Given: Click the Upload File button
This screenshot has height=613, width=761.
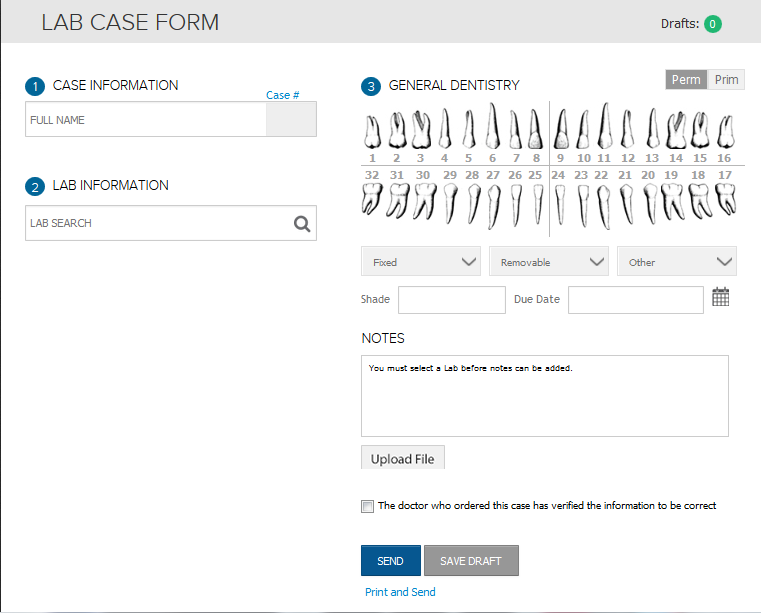Looking at the screenshot, I should click(x=403, y=459).
